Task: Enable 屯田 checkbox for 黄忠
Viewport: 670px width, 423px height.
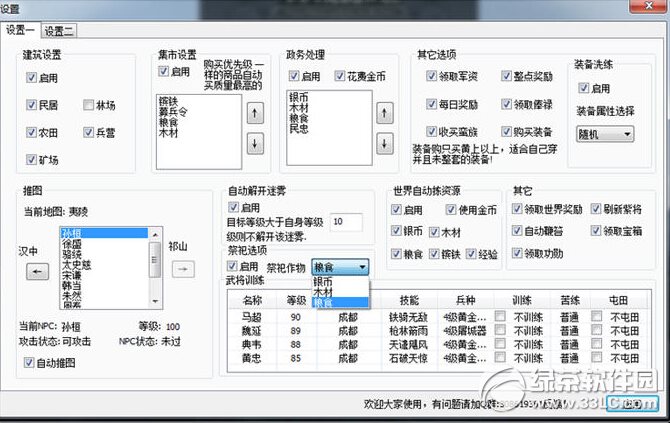Action: tap(597, 358)
